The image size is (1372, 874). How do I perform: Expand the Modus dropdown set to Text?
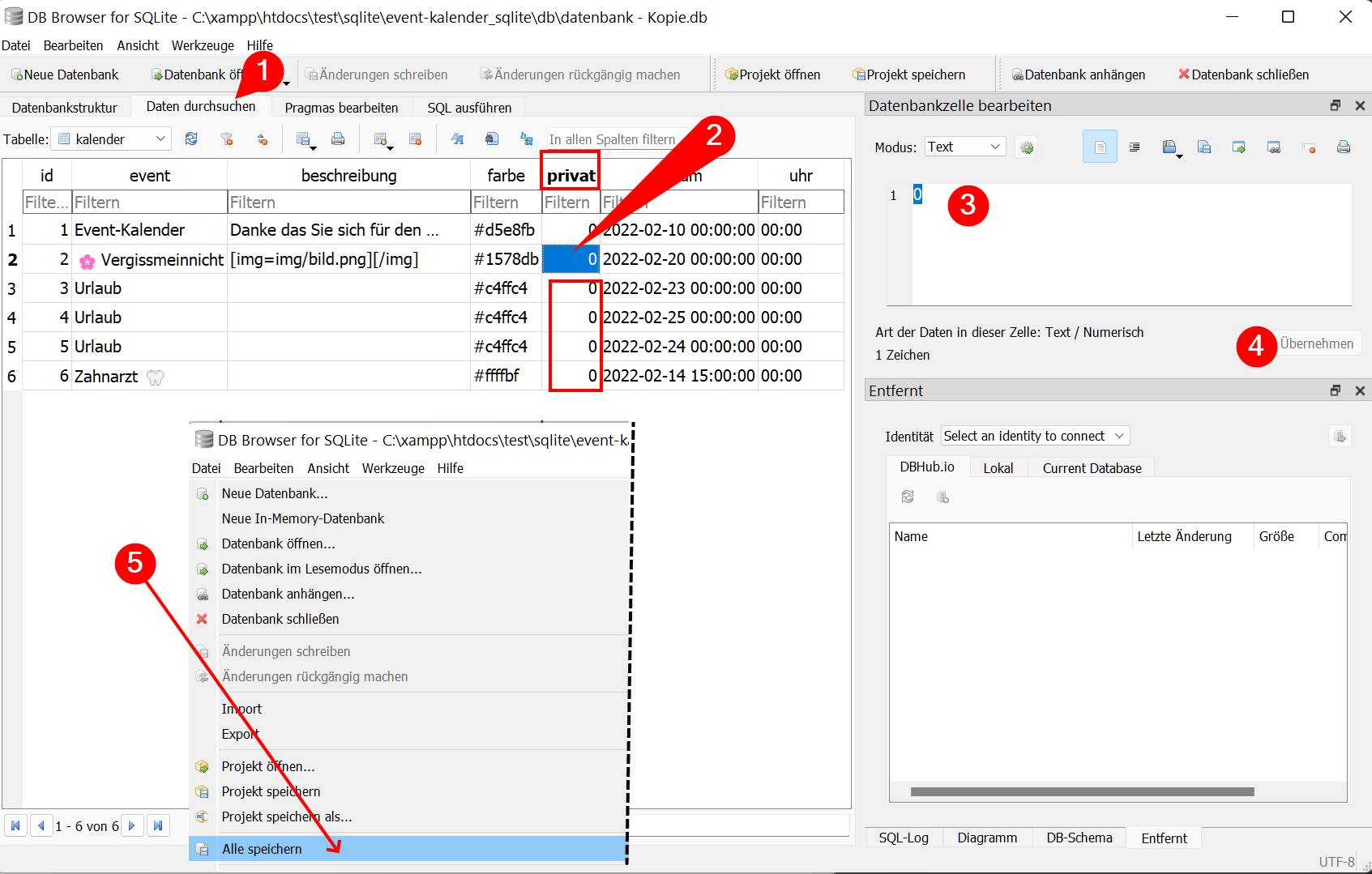click(964, 147)
